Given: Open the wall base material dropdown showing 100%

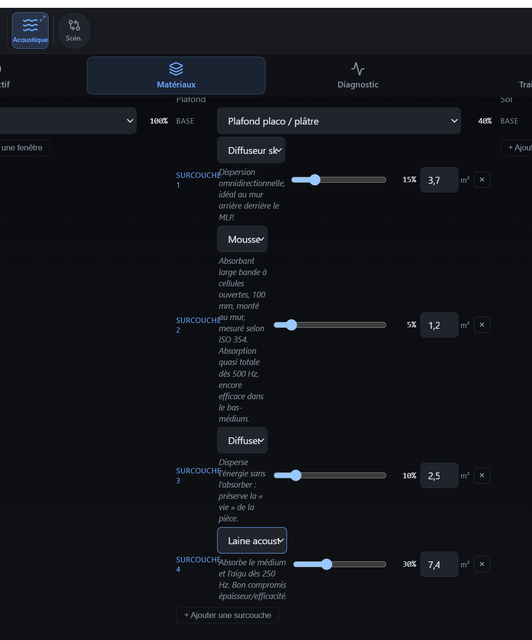Looking at the screenshot, I should pyautogui.click(x=67, y=121).
